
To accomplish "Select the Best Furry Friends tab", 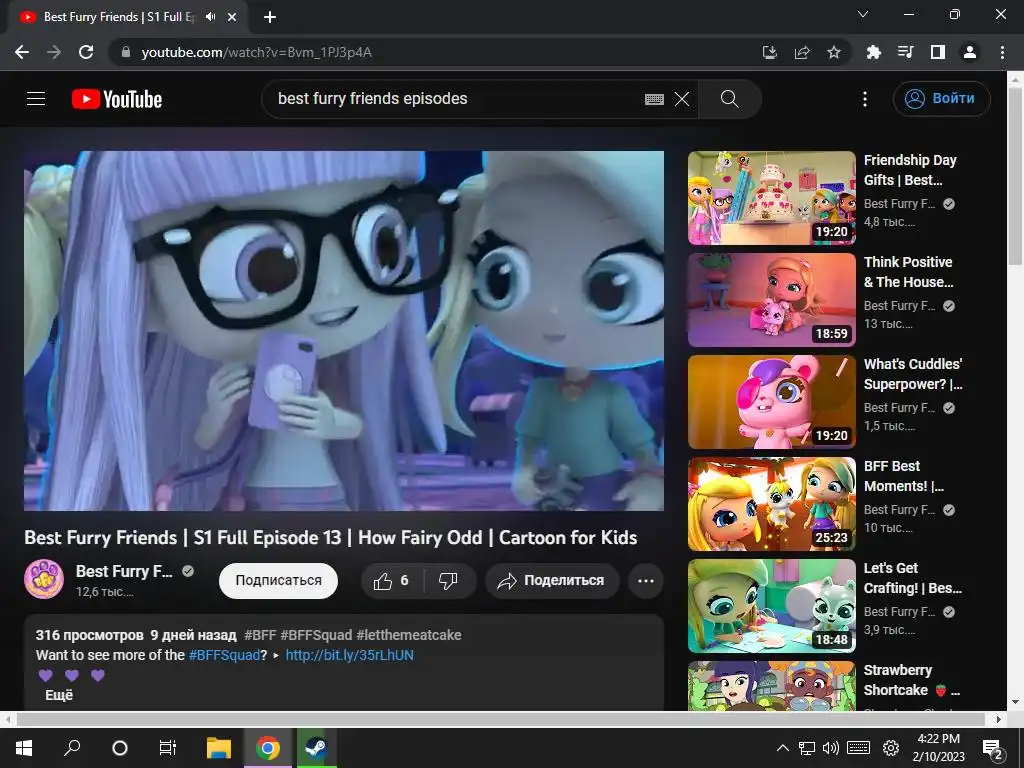I will [127, 17].
